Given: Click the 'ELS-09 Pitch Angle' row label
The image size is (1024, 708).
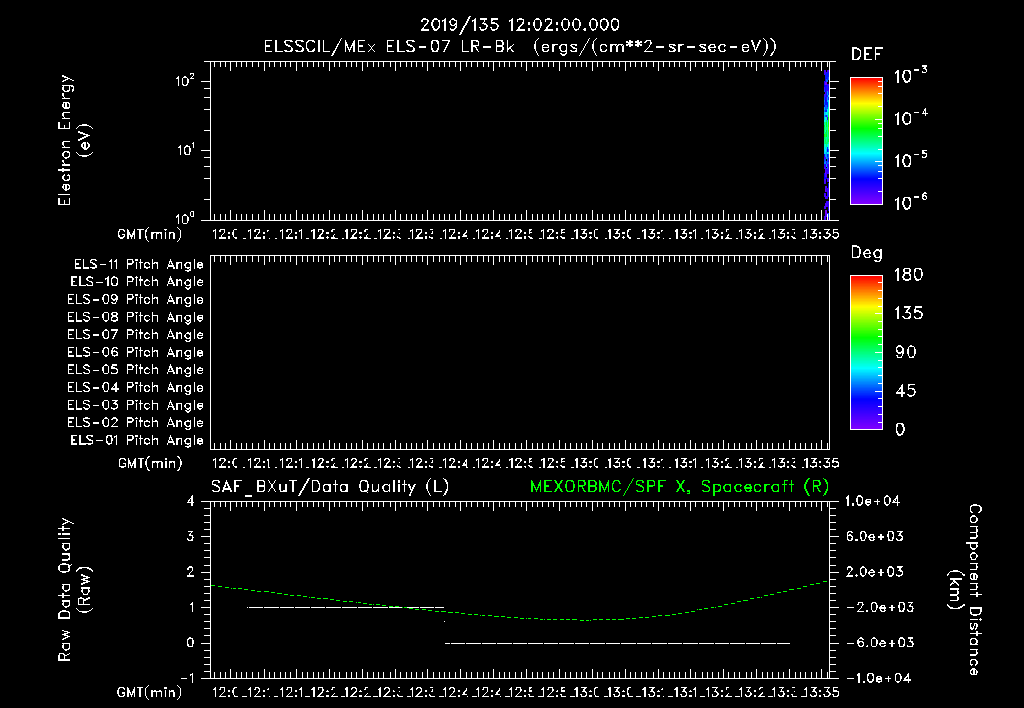Looking at the screenshot, I should pos(135,300).
